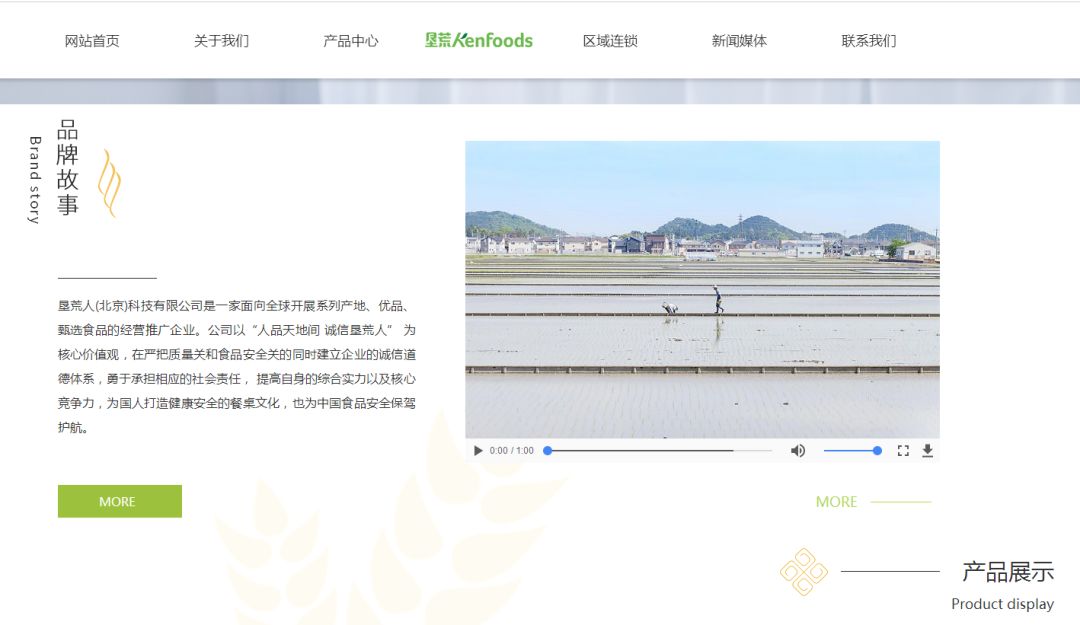The image size is (1080, 625).
Task: Click the 产品展示 heading
Action: pyautogui.click(x=1008, y=572)
